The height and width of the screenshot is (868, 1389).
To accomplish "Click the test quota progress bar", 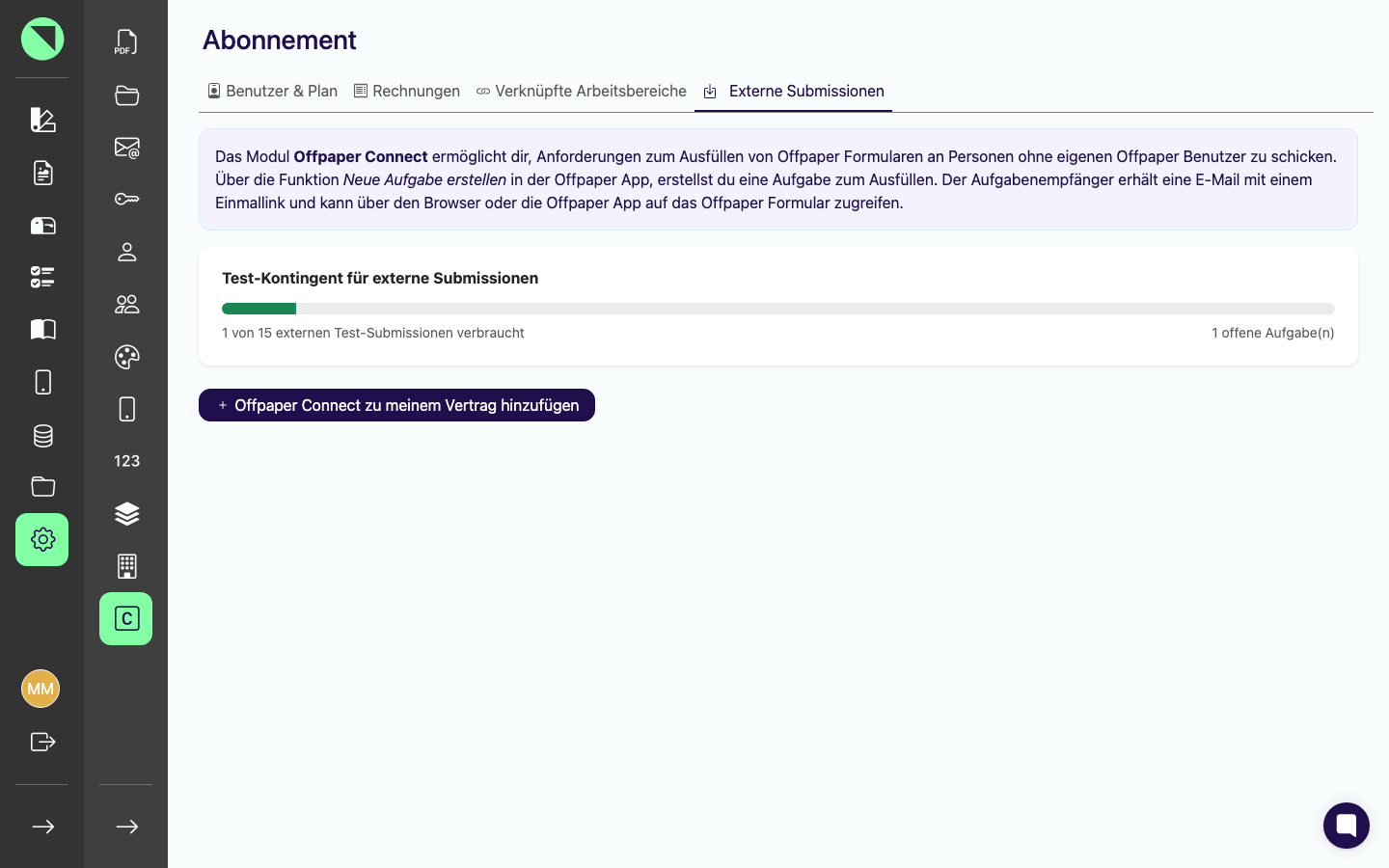I will (x=778, y=309).
